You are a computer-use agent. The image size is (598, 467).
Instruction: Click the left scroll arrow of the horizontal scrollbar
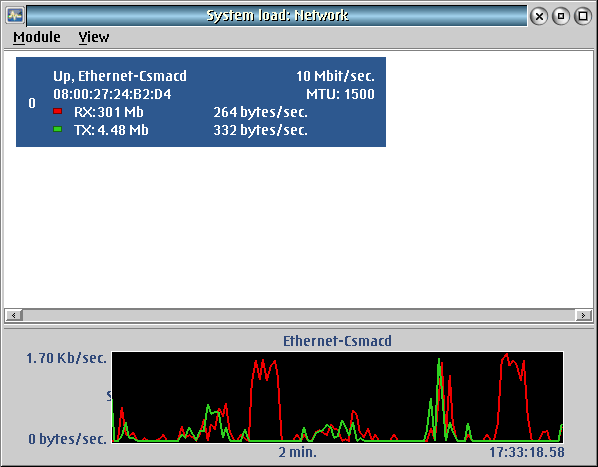(x=14, y=315)
